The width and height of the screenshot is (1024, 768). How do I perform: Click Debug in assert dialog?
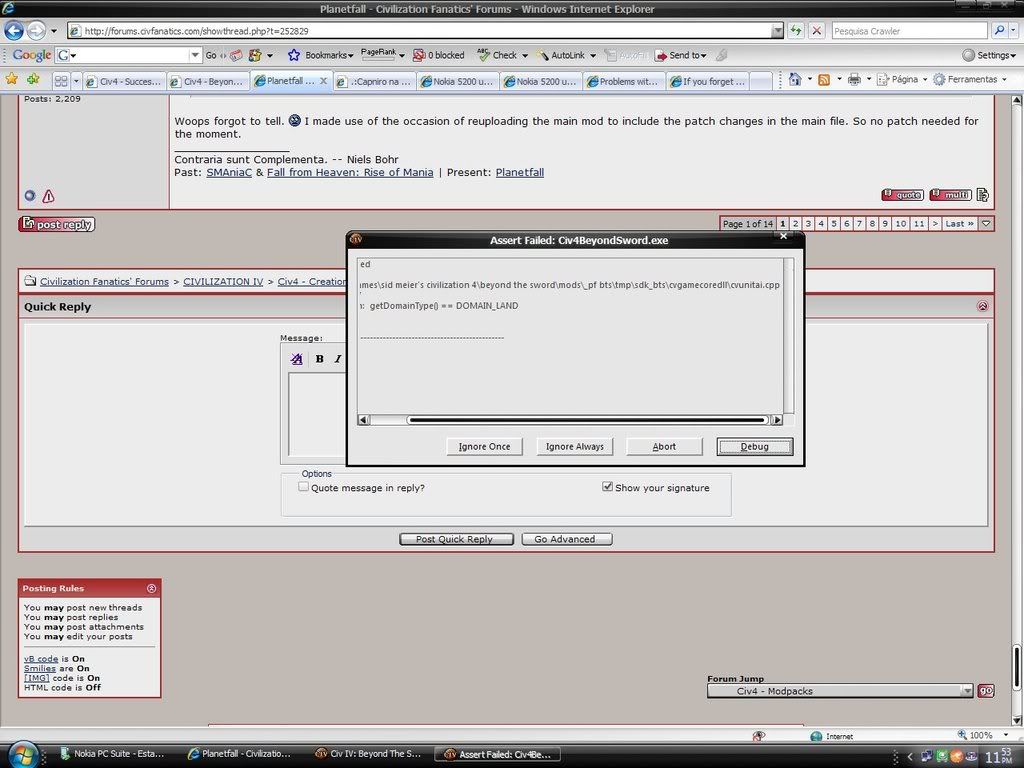pos(754,446)
